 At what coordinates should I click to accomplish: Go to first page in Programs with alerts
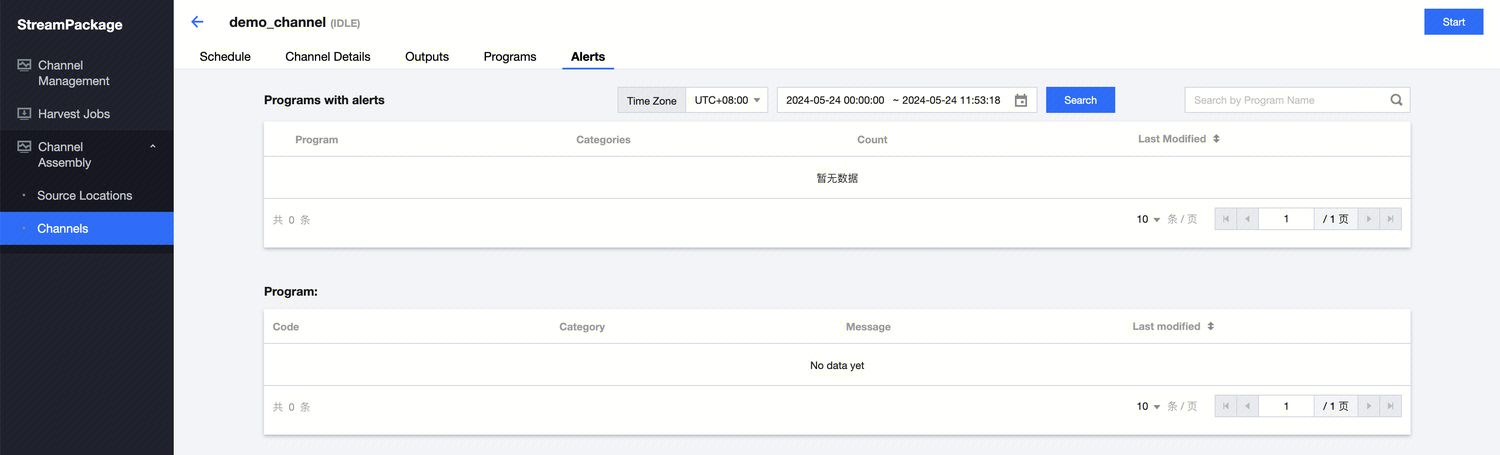pos(1226,219)
